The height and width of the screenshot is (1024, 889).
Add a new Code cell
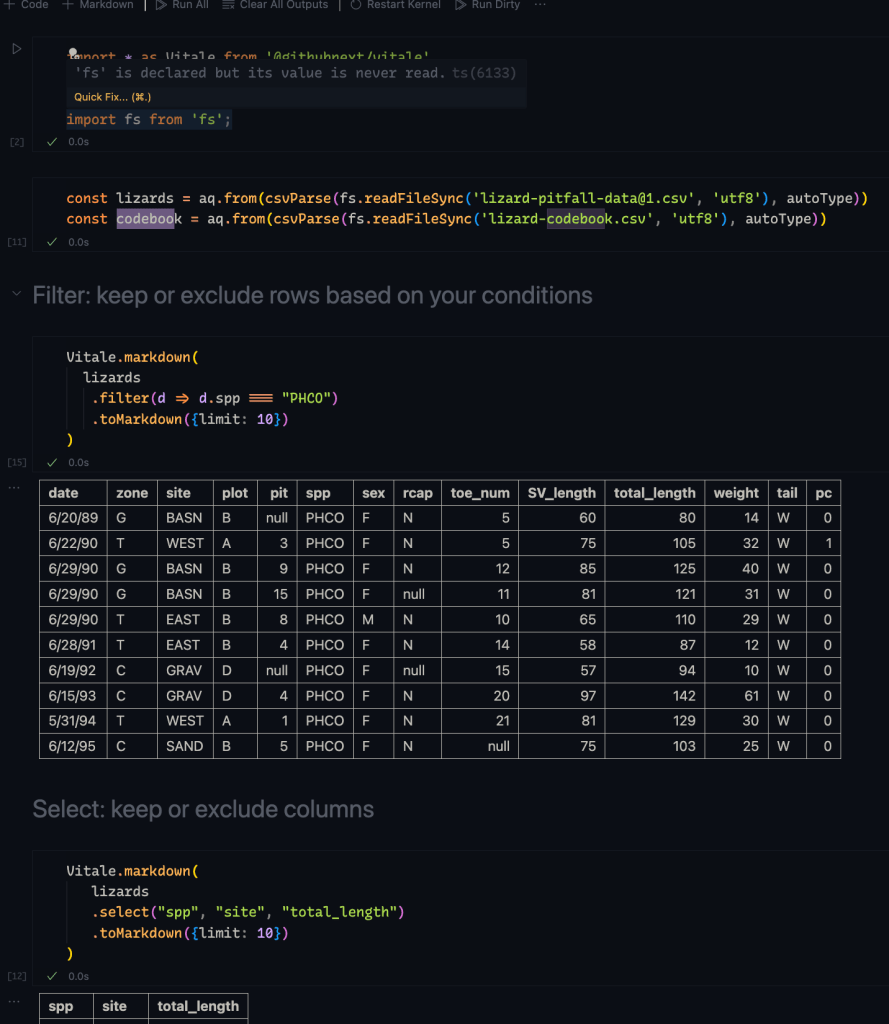(x=27, y=5)
